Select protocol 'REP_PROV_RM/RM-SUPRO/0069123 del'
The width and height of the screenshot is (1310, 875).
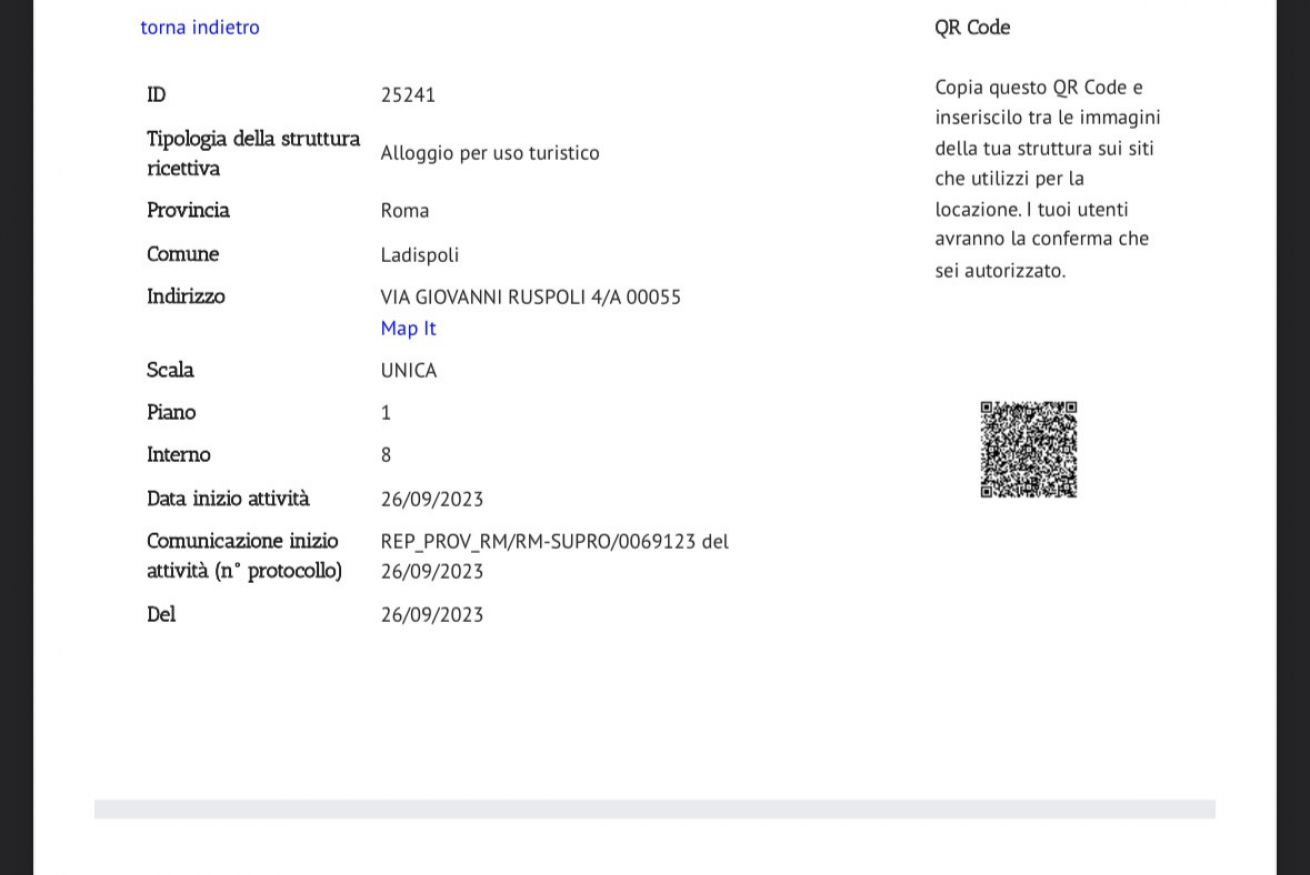555,542
